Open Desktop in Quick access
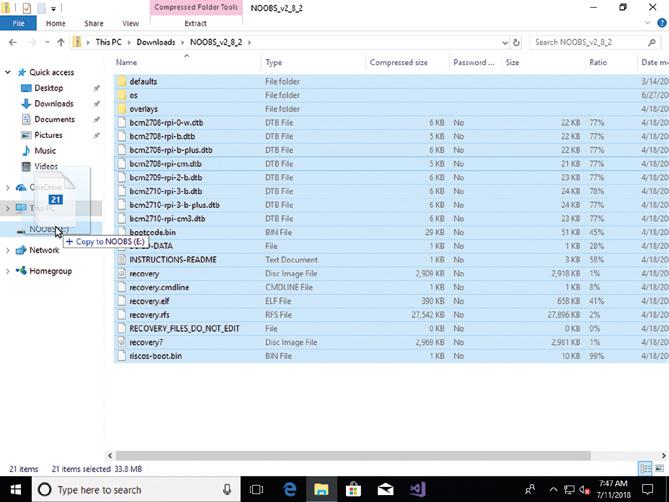The width and height of the screenshot is (669, 502). [48, 88]
